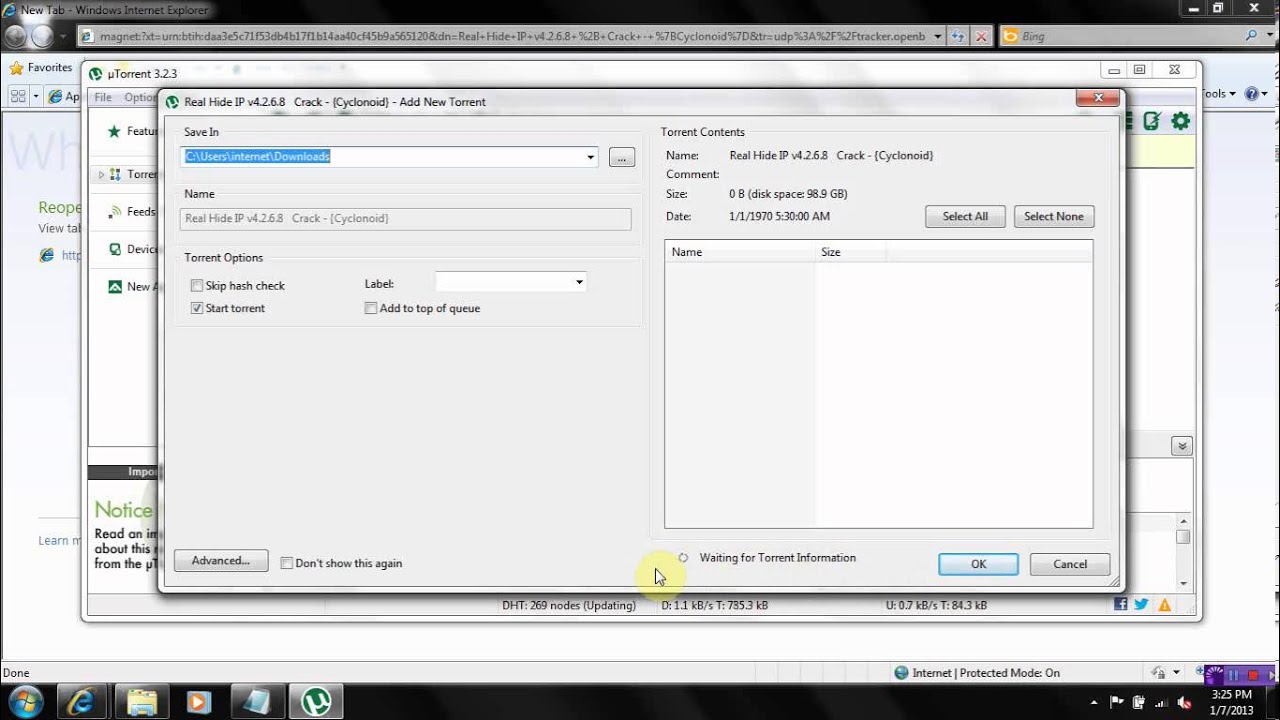Click the double-chevron collapse button in uTorrent
This screenshot has height=720, width=1280.
(x=1182, y=446)
